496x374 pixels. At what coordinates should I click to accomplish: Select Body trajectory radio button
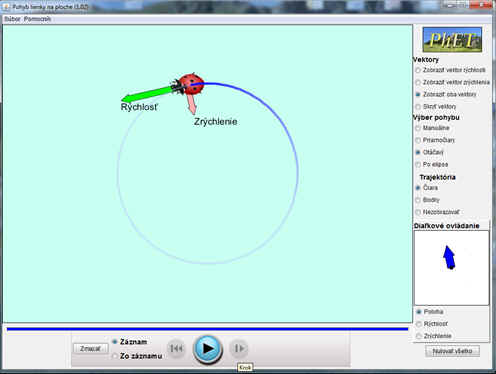point(418,200)
